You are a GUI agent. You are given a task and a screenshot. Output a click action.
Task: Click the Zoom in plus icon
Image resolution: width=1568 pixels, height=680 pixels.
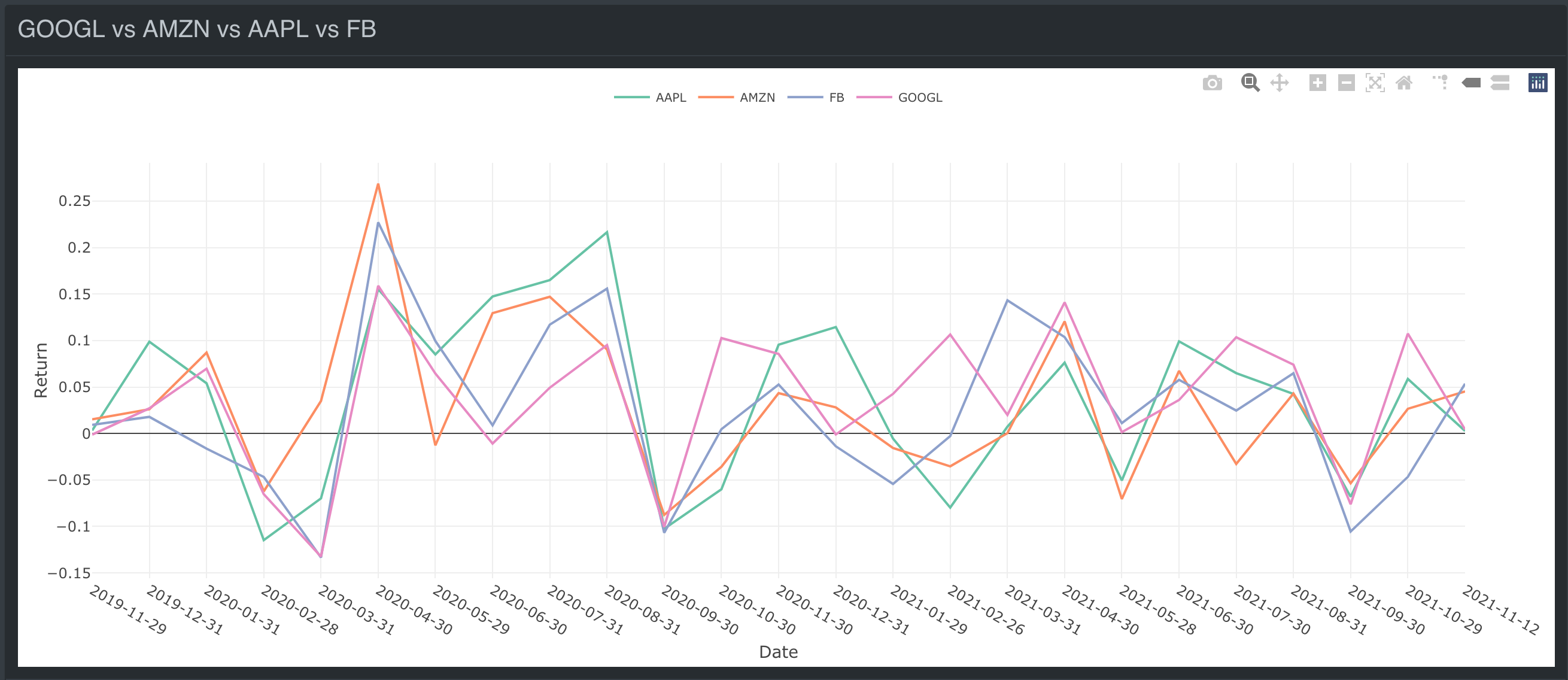click(1317, 83)
